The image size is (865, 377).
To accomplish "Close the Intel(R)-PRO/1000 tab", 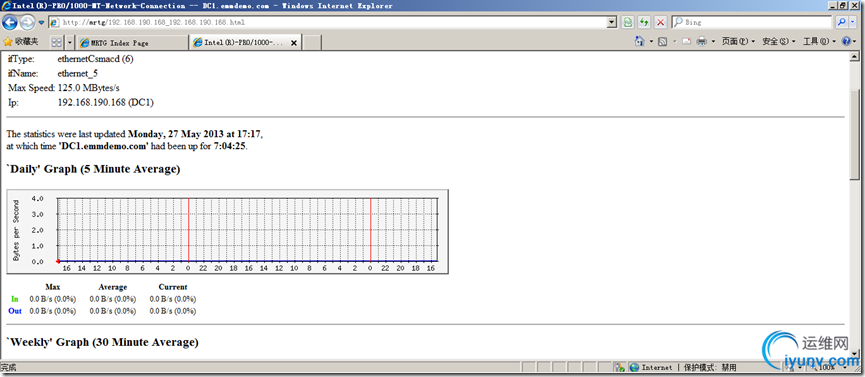I will coord(293,43).
